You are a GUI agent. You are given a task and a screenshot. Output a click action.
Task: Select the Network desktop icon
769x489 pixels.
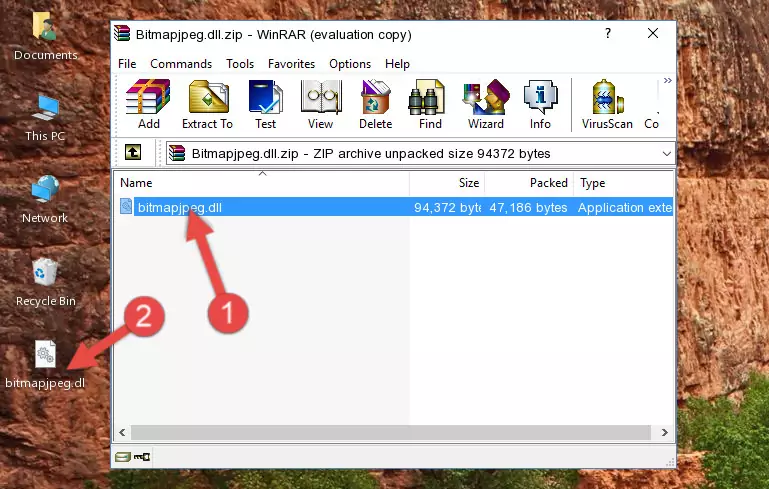(45, 200)
